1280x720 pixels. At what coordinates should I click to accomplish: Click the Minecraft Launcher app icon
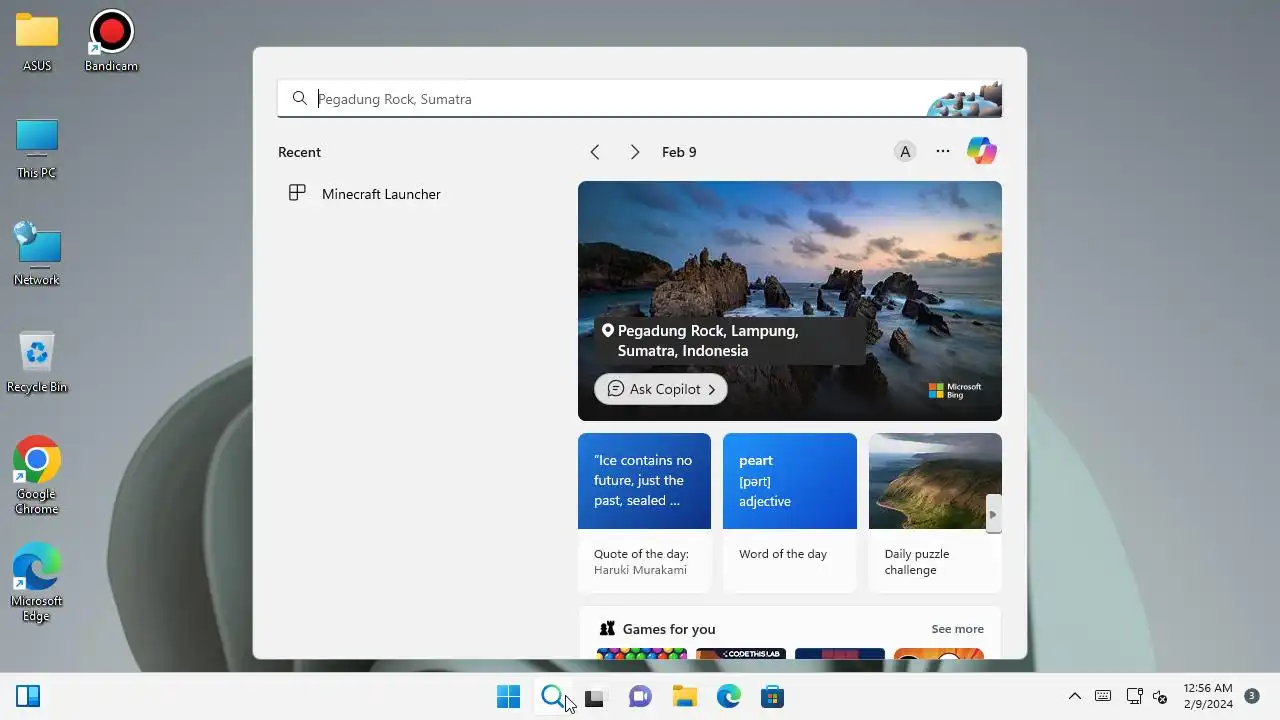pyautogui.click(x=297, y=193)
